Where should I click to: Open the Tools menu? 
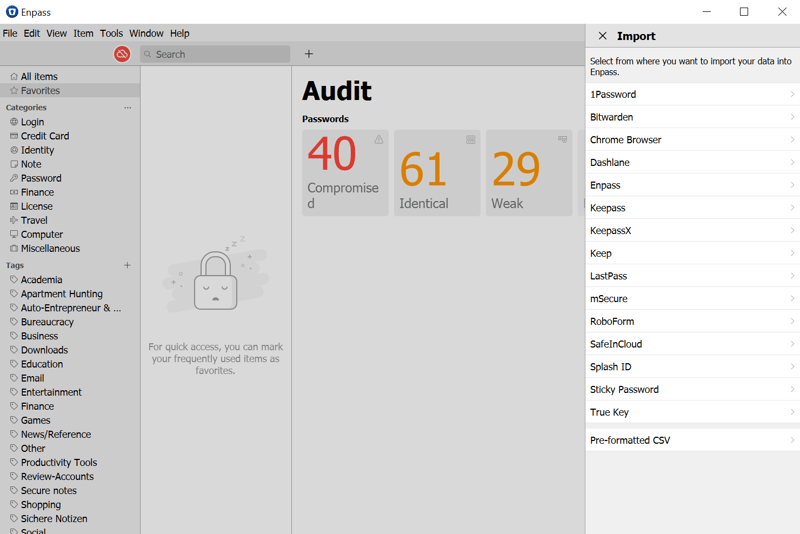click(x=111, y=33)
